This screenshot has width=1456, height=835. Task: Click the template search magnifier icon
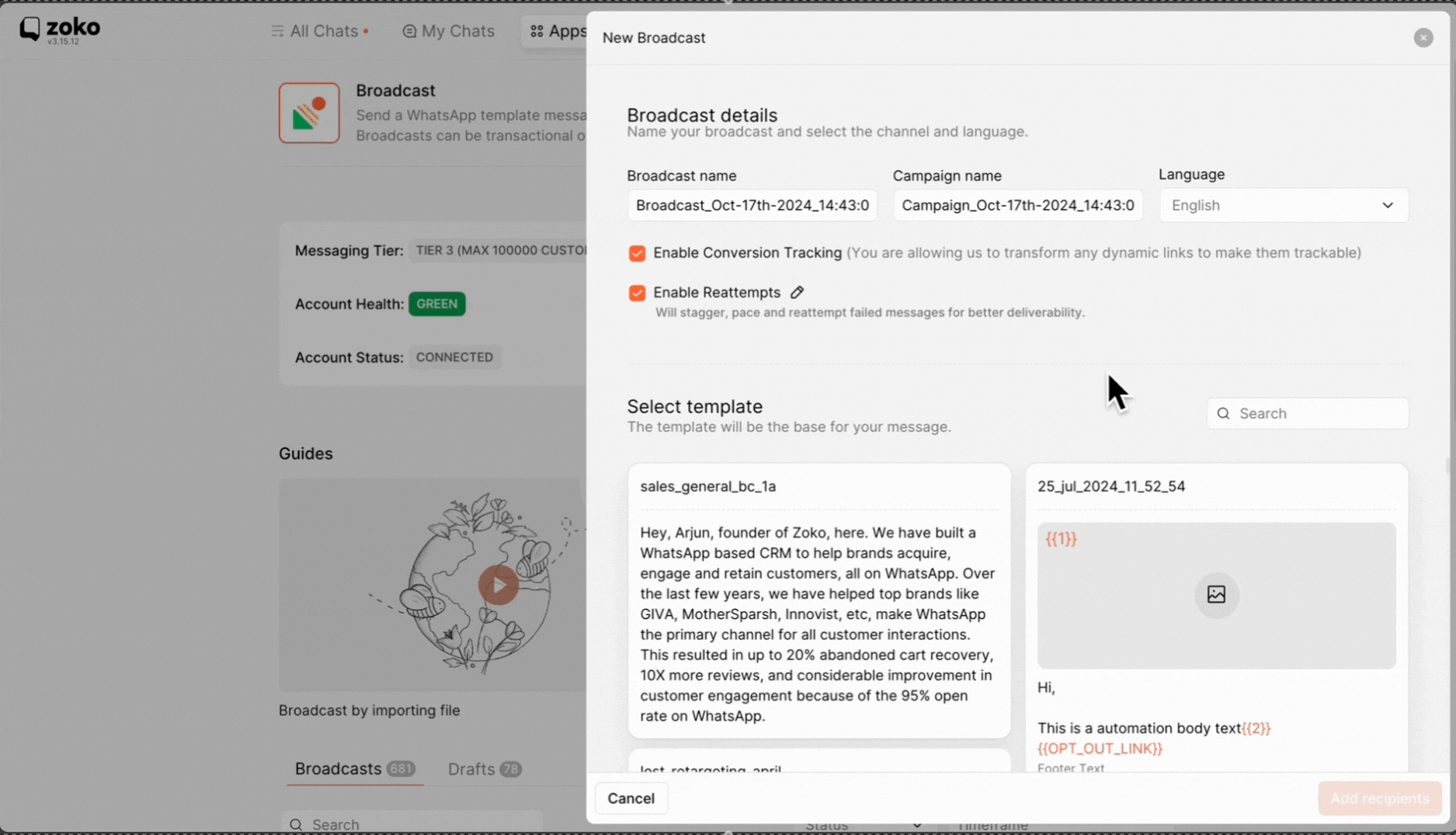point(1223,413)
